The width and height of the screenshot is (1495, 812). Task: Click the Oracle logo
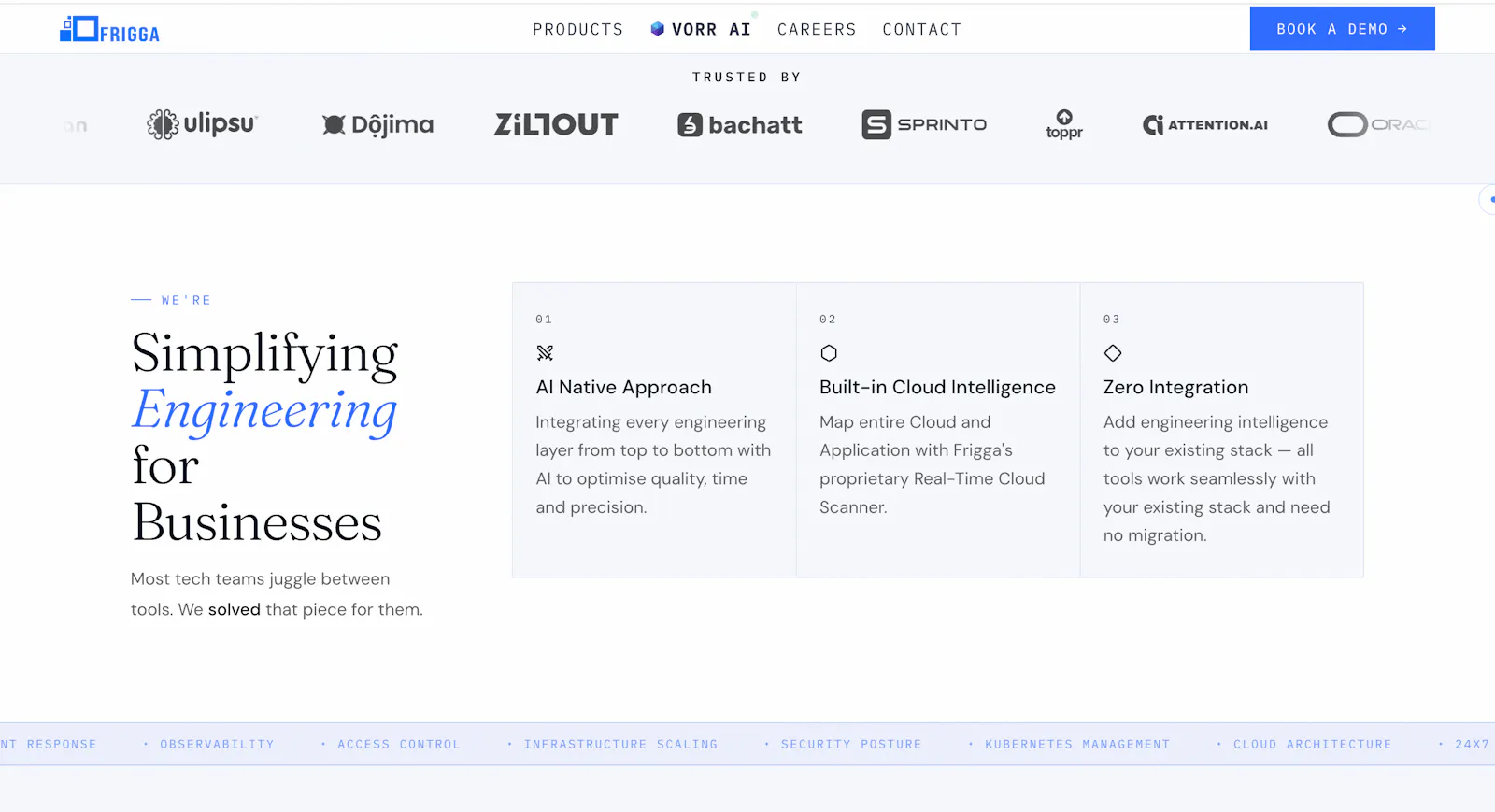coord(1379,124)
